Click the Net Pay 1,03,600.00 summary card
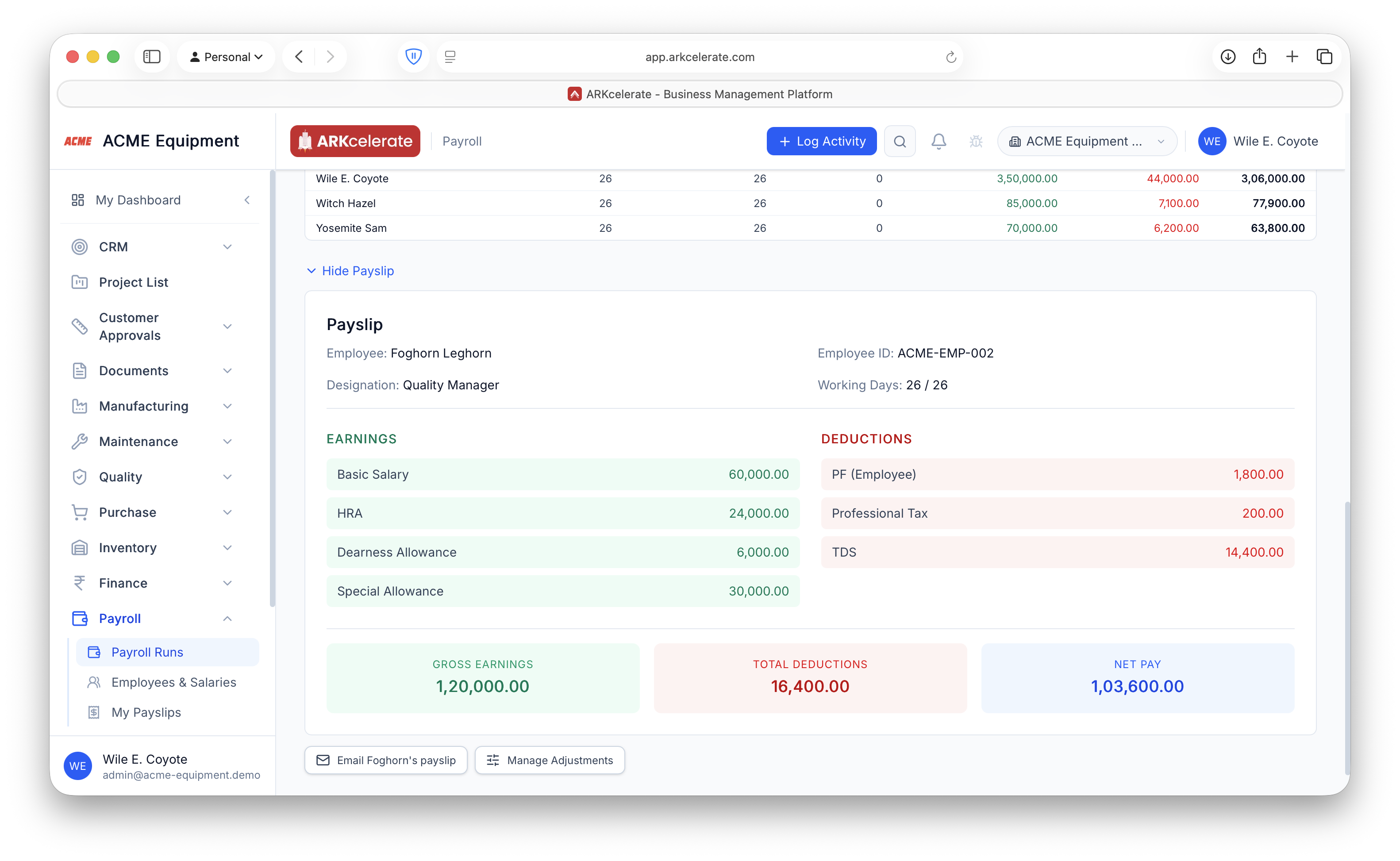The height and width of the screenshot is (861, 1400). tap(1137, 678)
